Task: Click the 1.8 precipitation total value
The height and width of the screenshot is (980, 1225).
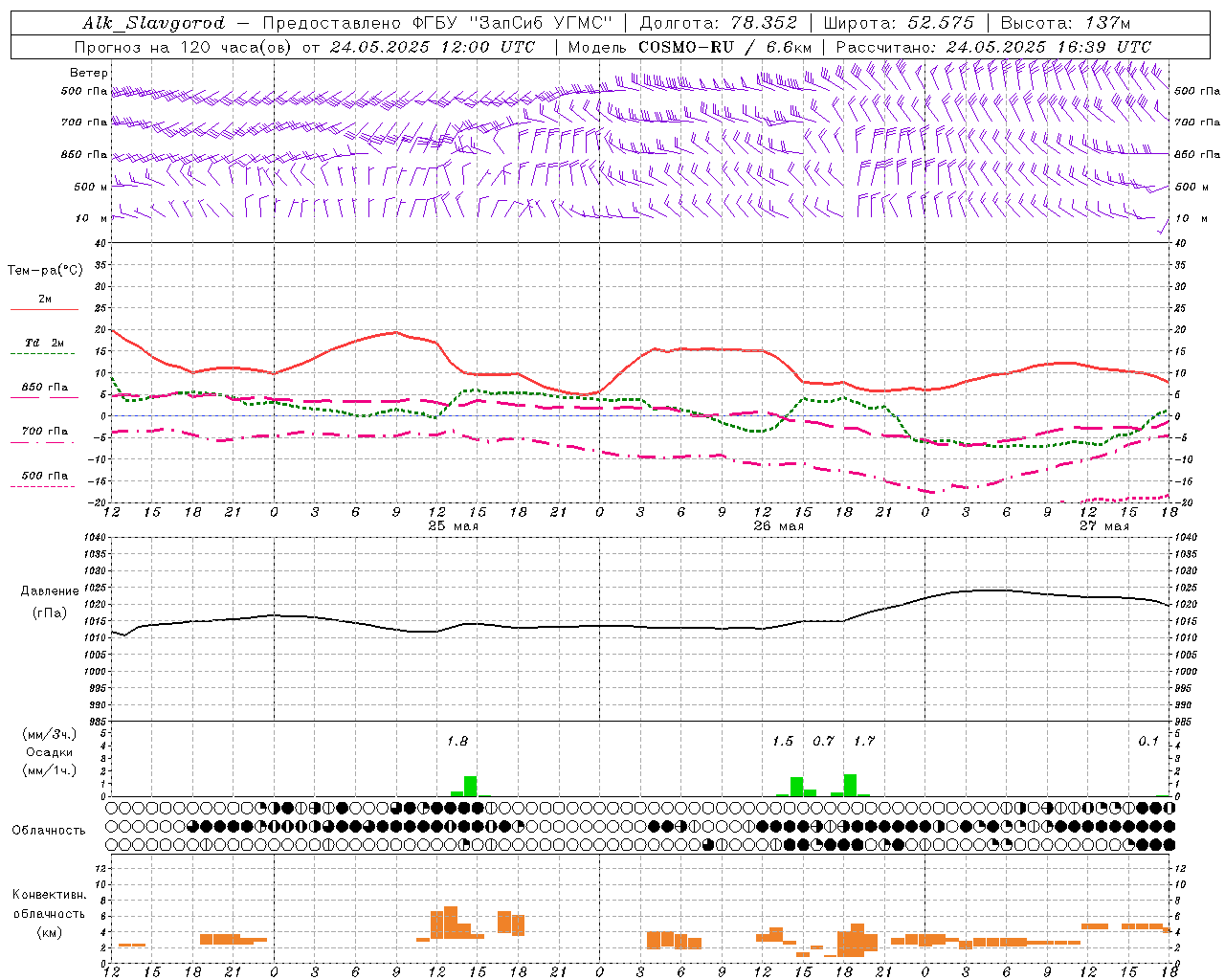Action: click(457, 741)
